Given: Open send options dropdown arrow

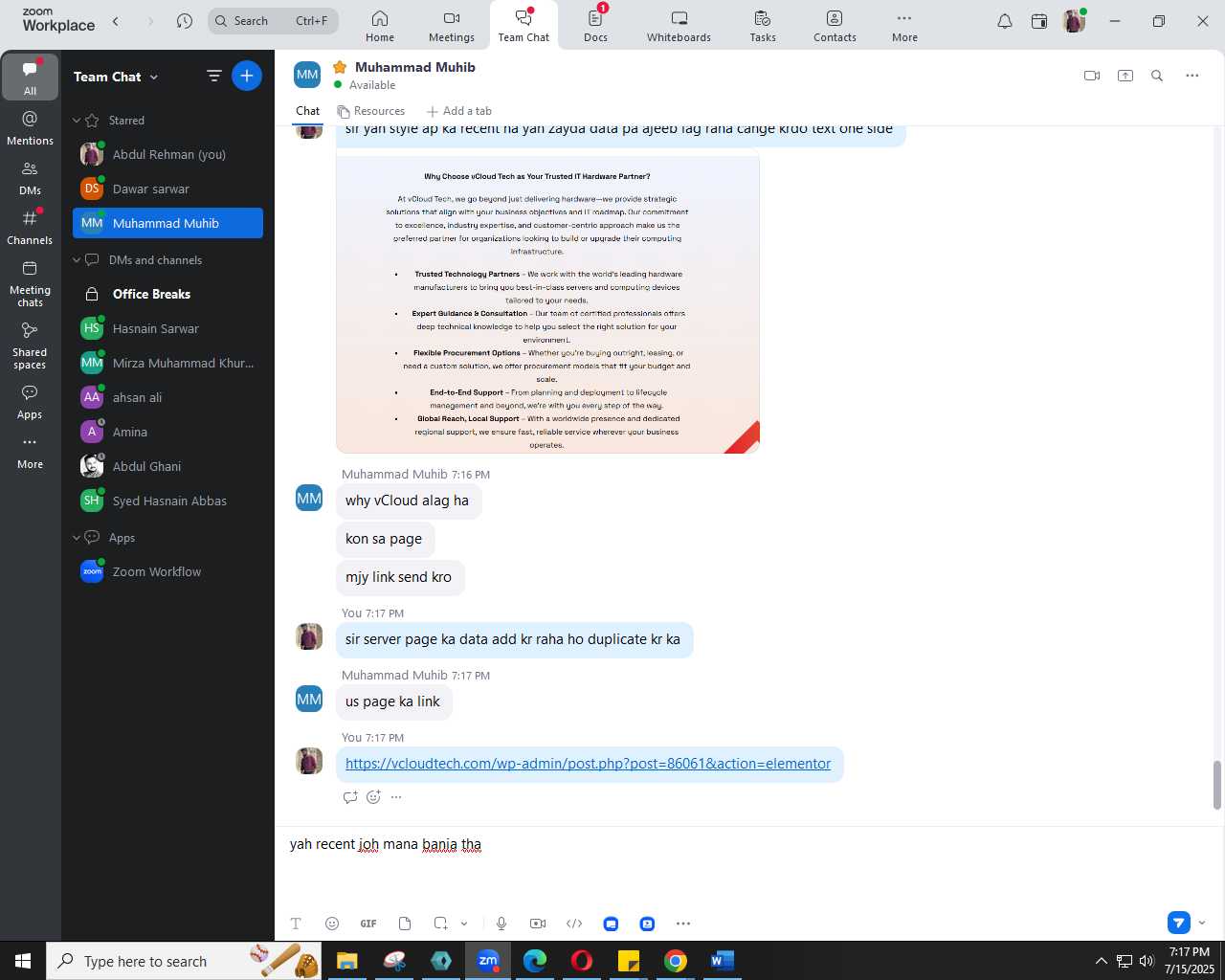Looking at the screenshot, I should (1202, 923).
